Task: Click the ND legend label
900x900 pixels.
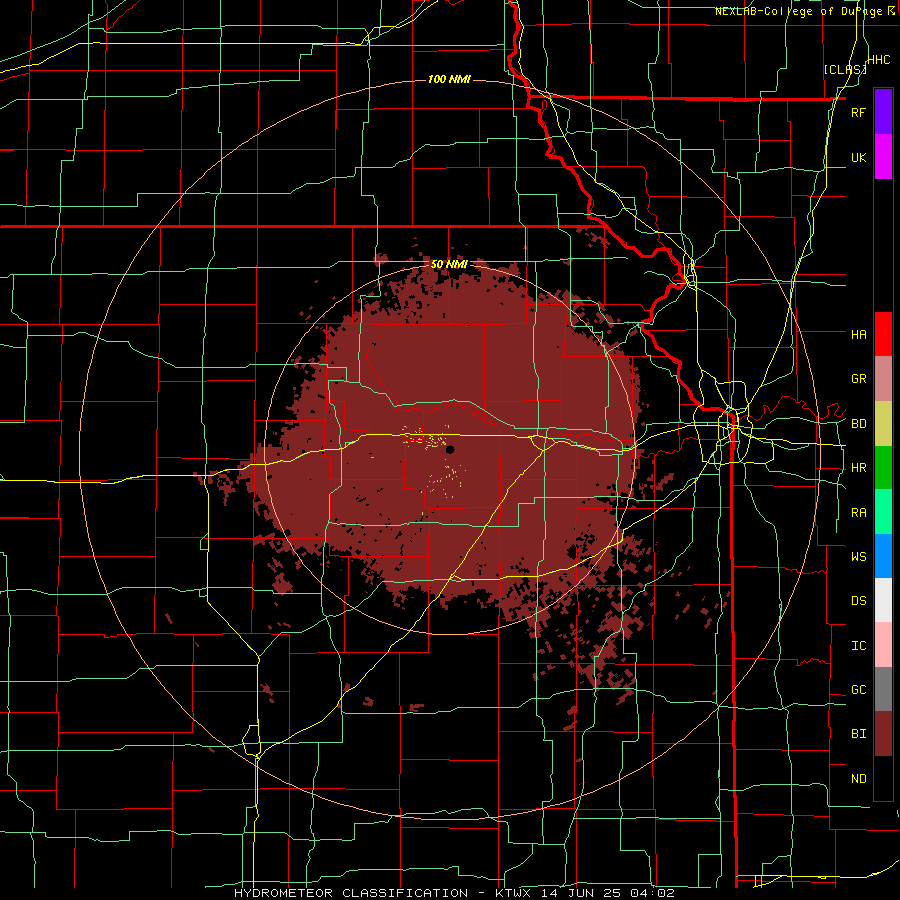Action: pyautogui.click(x=858, y=779)
